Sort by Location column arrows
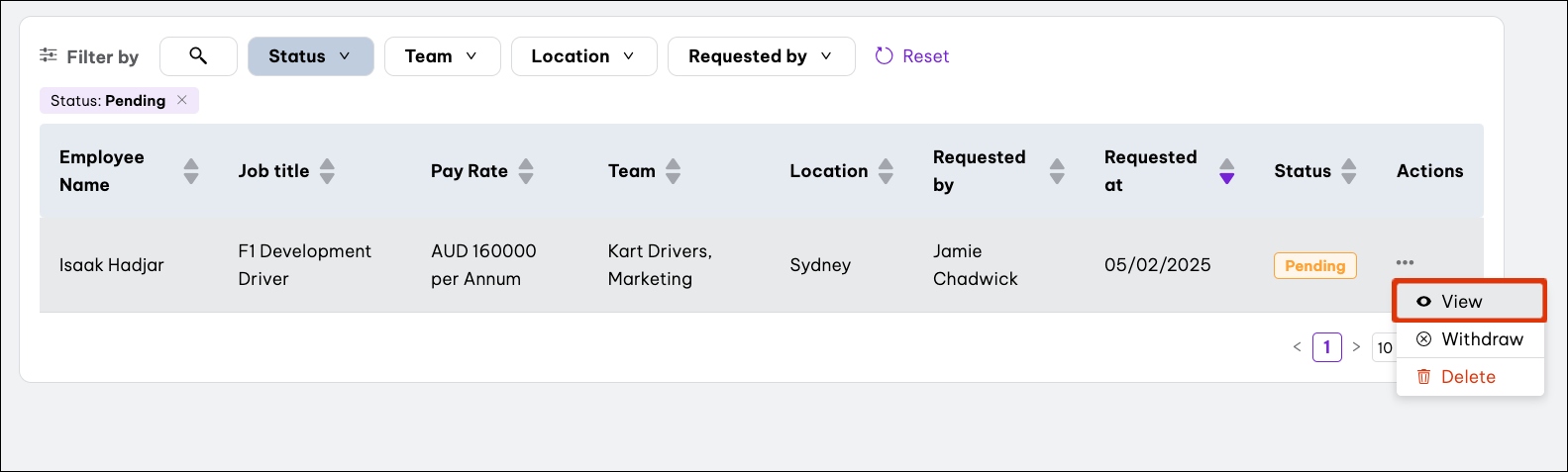 click(886, 171)
